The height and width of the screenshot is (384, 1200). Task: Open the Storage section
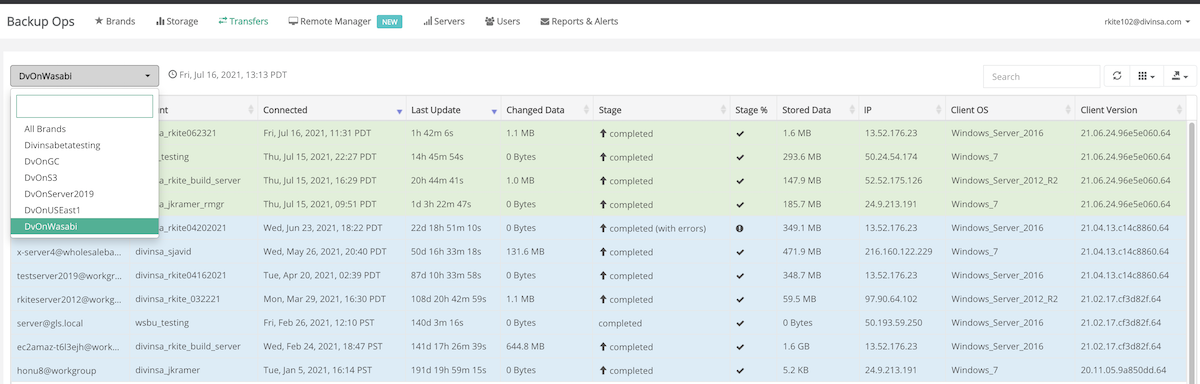point(177,21)
